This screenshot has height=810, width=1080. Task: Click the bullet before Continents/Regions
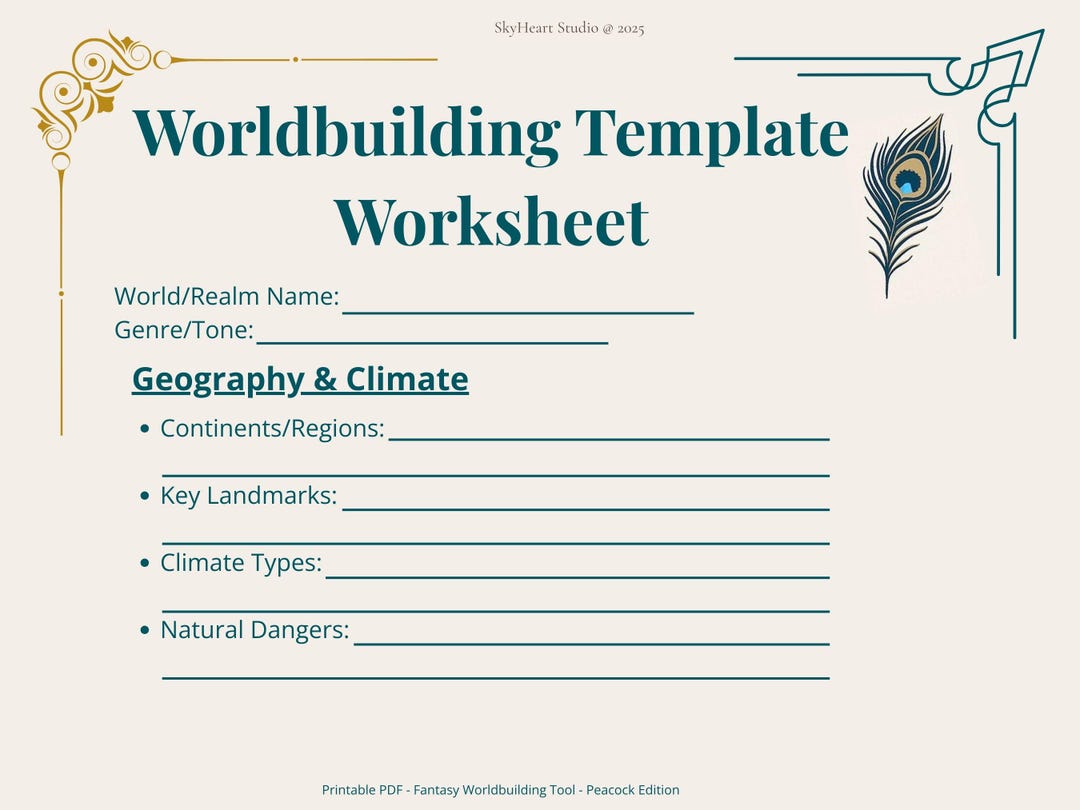click(x=144, y=429)
